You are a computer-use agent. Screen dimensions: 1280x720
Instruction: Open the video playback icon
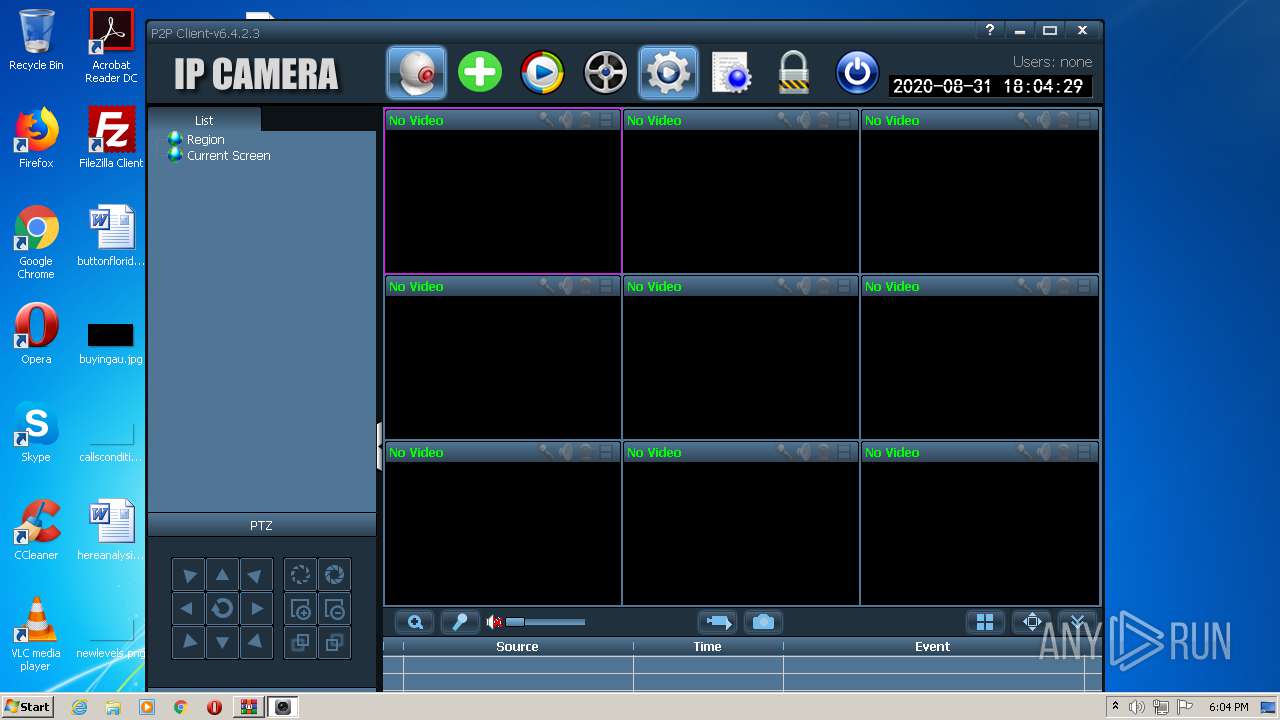click(542, 73)
